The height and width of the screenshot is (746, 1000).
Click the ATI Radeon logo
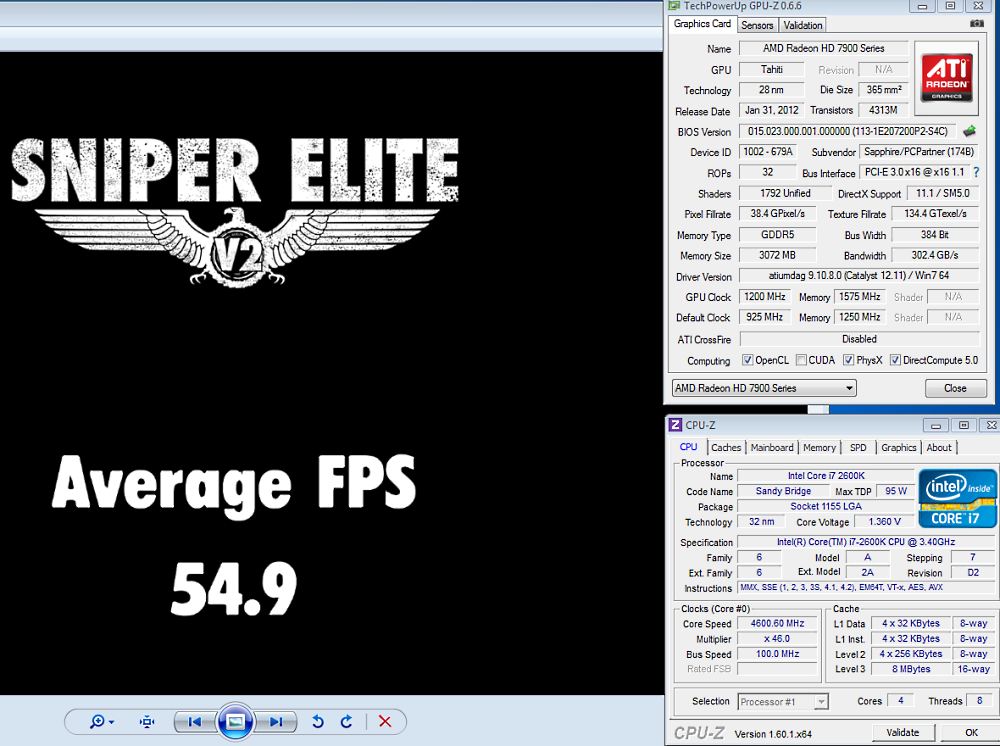coord(947,77)
